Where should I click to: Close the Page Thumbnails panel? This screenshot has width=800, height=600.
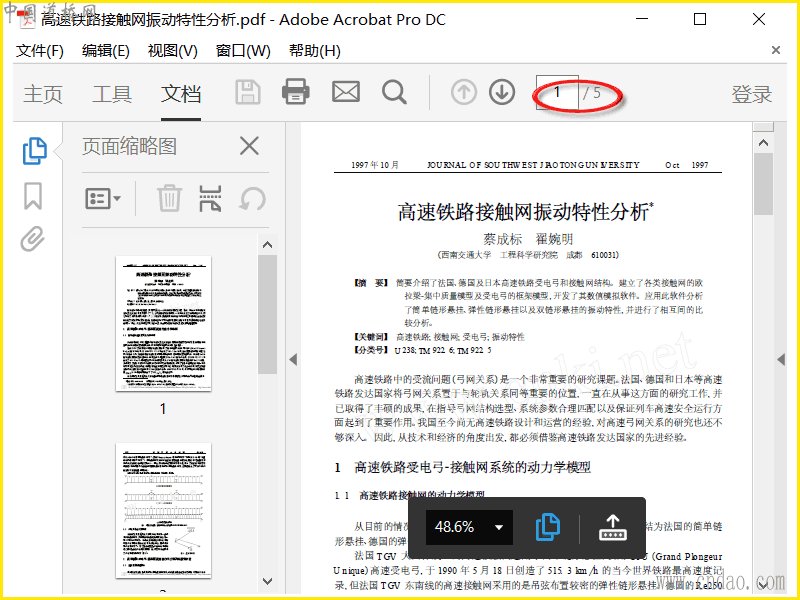click(249, 146)
